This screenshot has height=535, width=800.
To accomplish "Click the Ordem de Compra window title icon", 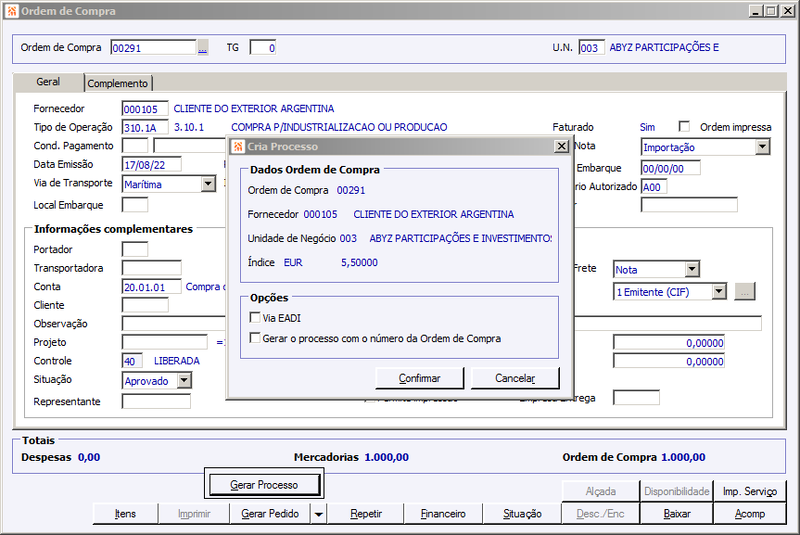I will tap(11, 11).
